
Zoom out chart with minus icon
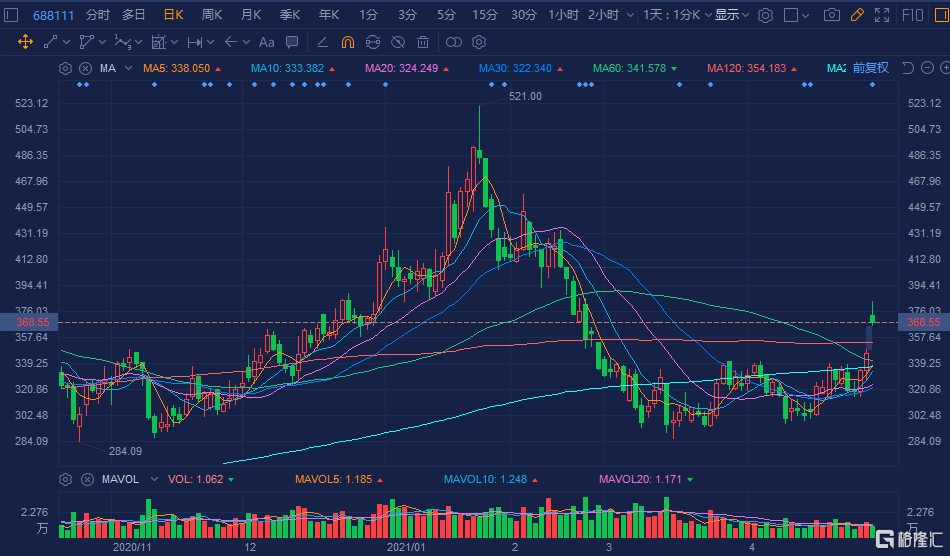[927, 68]
